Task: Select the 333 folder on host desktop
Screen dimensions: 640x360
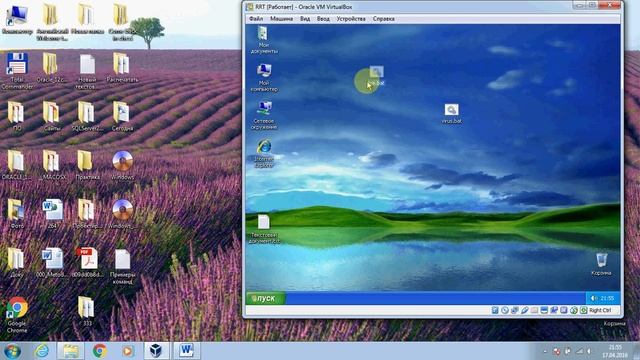Action: pos(87,311)
